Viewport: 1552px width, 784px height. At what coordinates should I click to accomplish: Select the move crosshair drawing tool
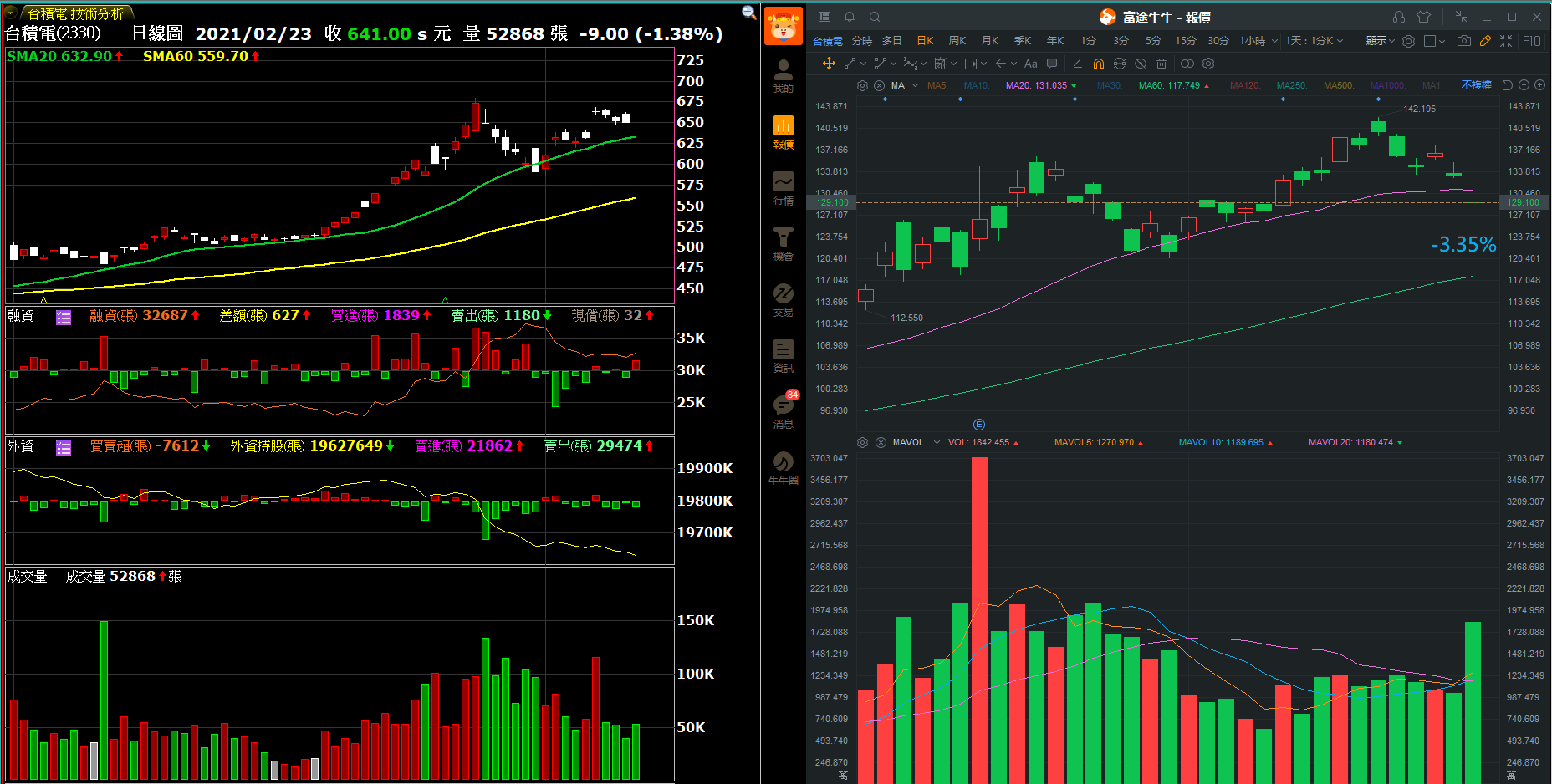click(x=829, y=64)
